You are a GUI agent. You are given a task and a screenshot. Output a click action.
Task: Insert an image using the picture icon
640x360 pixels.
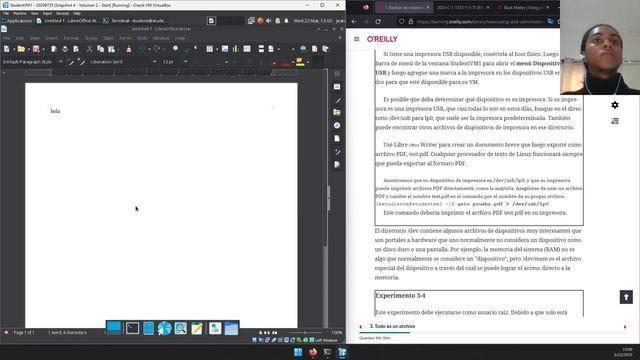[x=225, y=49]
